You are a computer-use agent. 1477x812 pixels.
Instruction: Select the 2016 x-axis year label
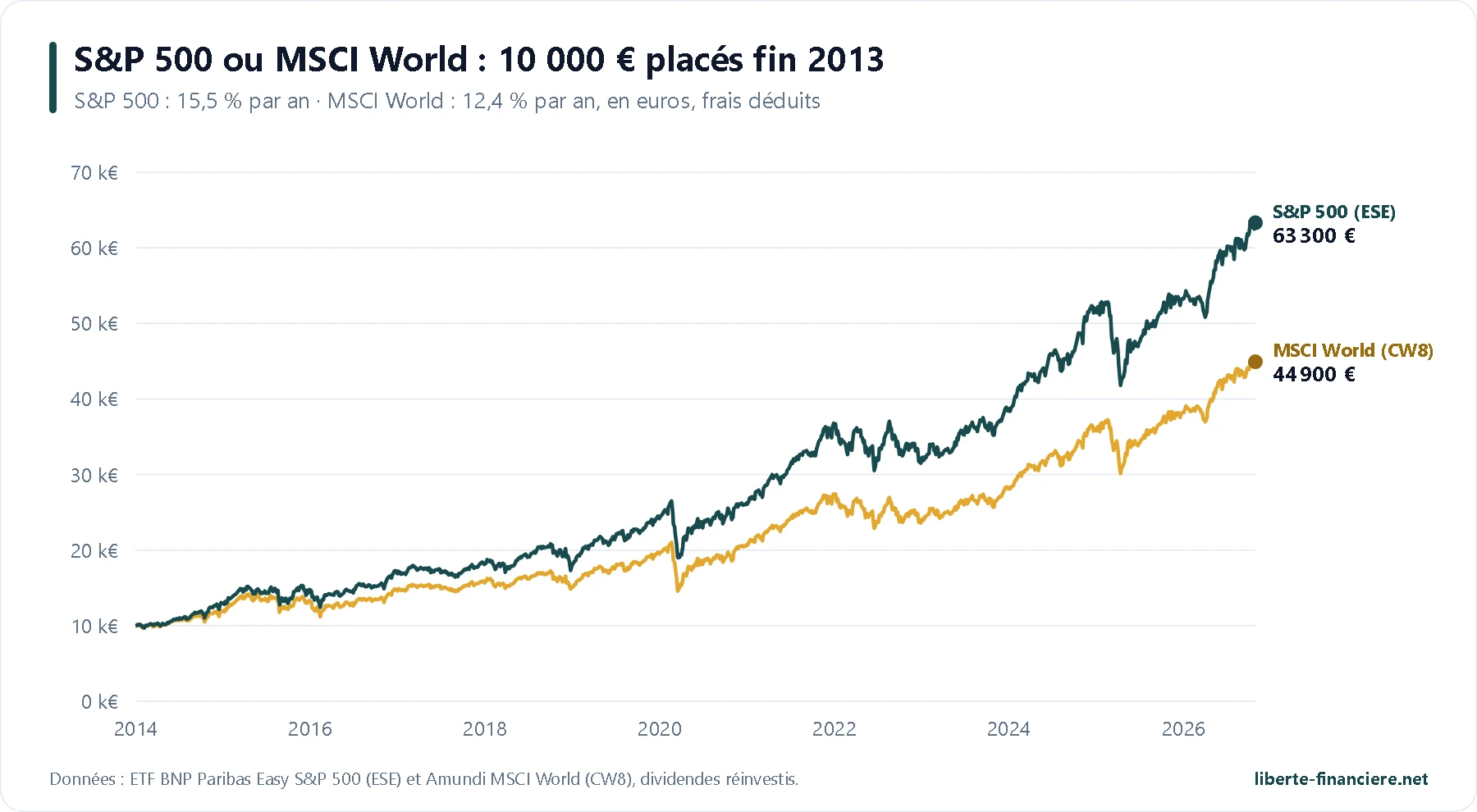pyautogui.click(x=310, y=729)
